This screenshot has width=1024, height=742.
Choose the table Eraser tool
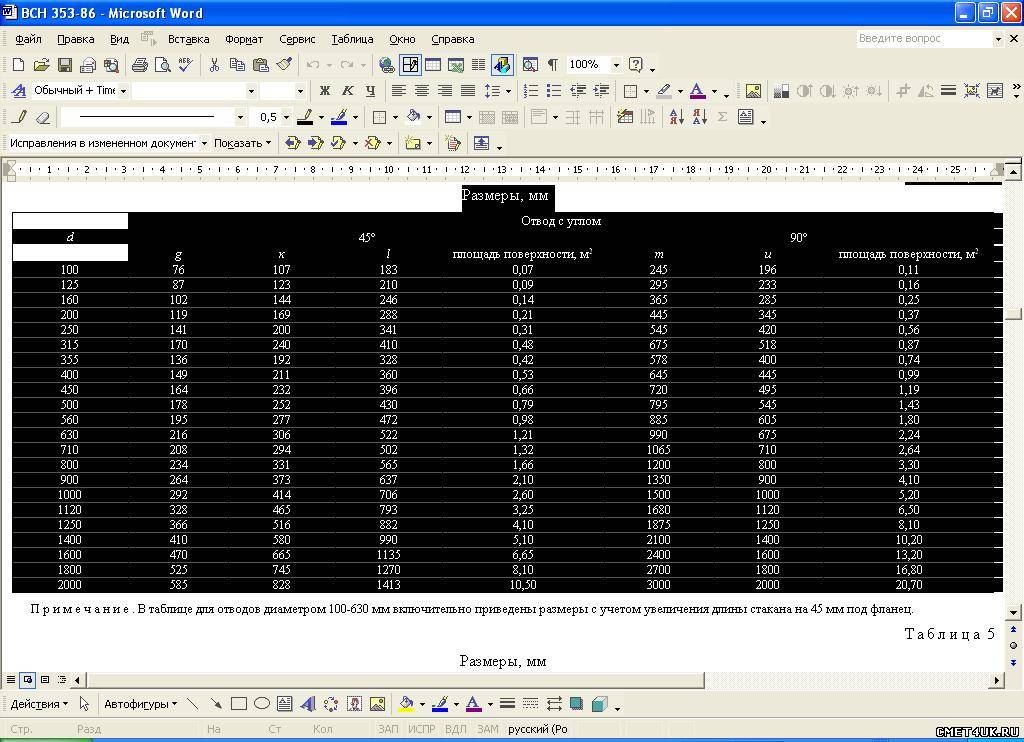42,117
